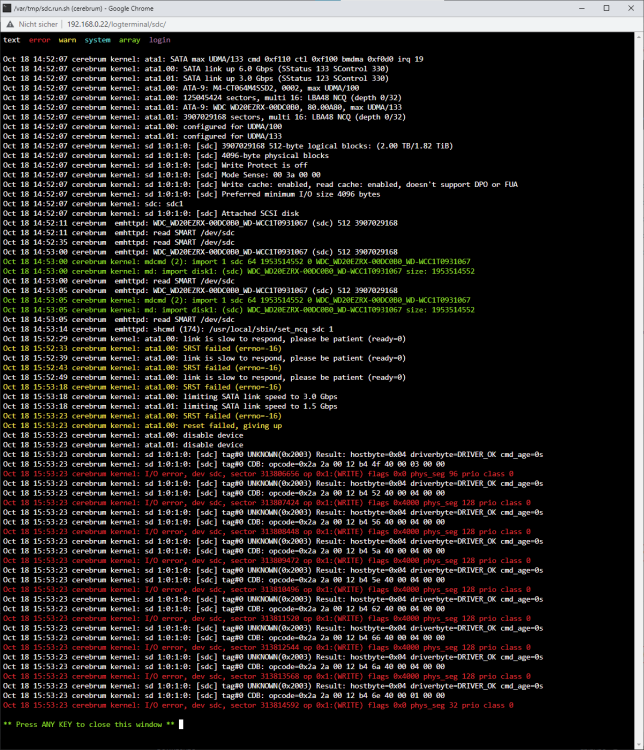Click line 'SATA link up 6.0 Gbps'
Viewport: 644px width, 750px height.
coord(196,69)
